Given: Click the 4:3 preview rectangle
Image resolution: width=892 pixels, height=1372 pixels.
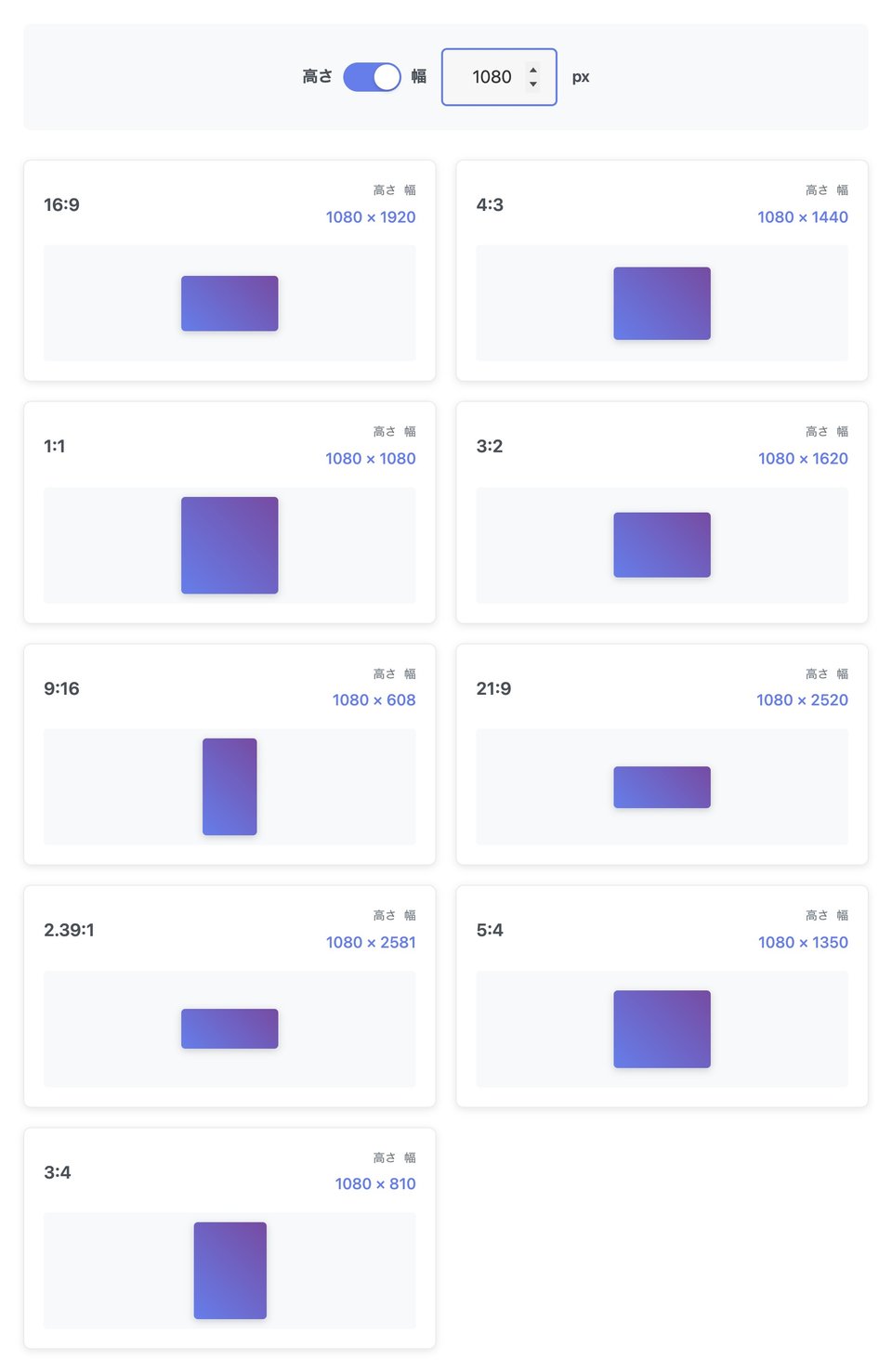Looking at the screenshot, I should click(x=662, y=304).
